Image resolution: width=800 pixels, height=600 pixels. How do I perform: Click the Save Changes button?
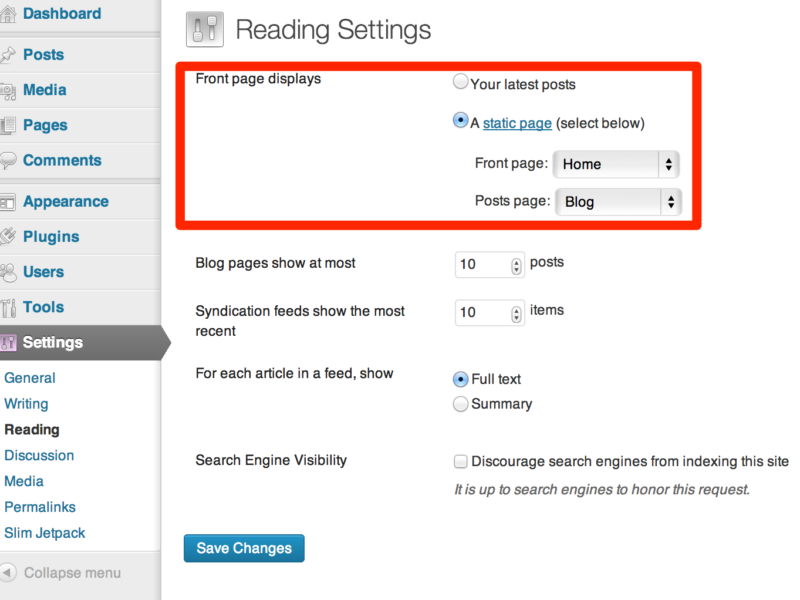tap(244, 548)
